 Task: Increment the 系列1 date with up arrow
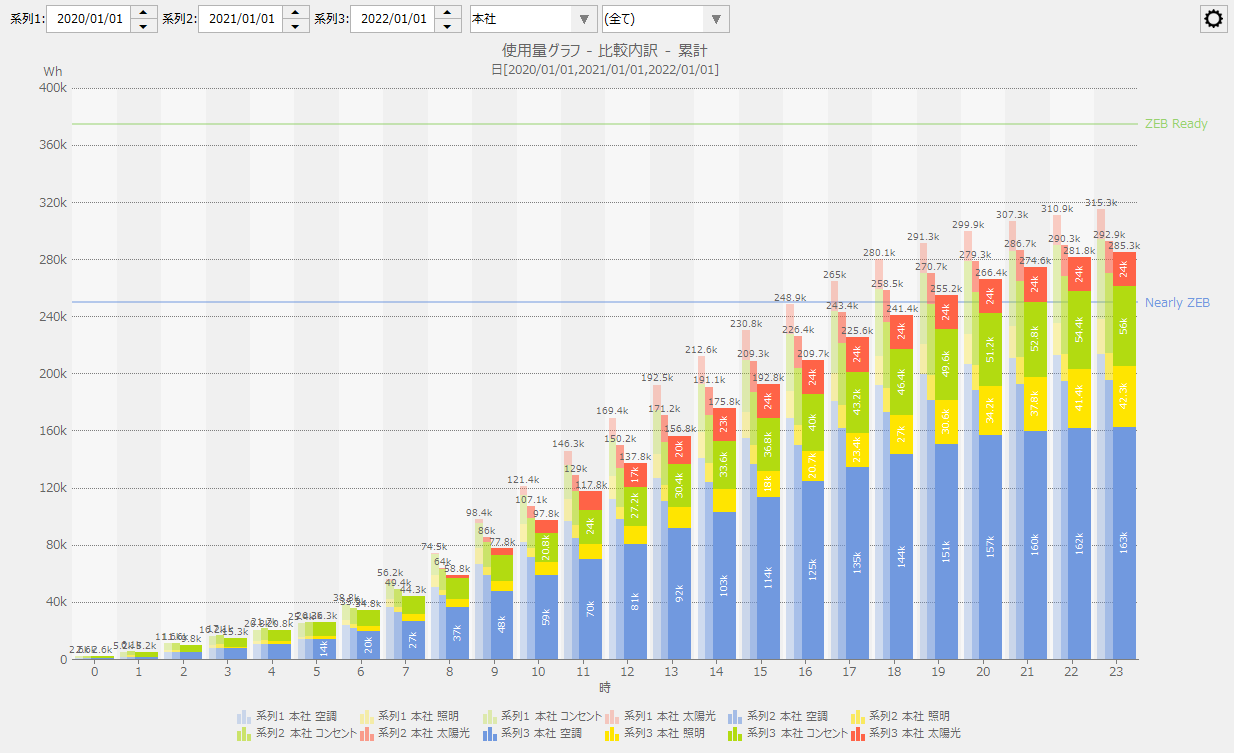tap(144, 12)
